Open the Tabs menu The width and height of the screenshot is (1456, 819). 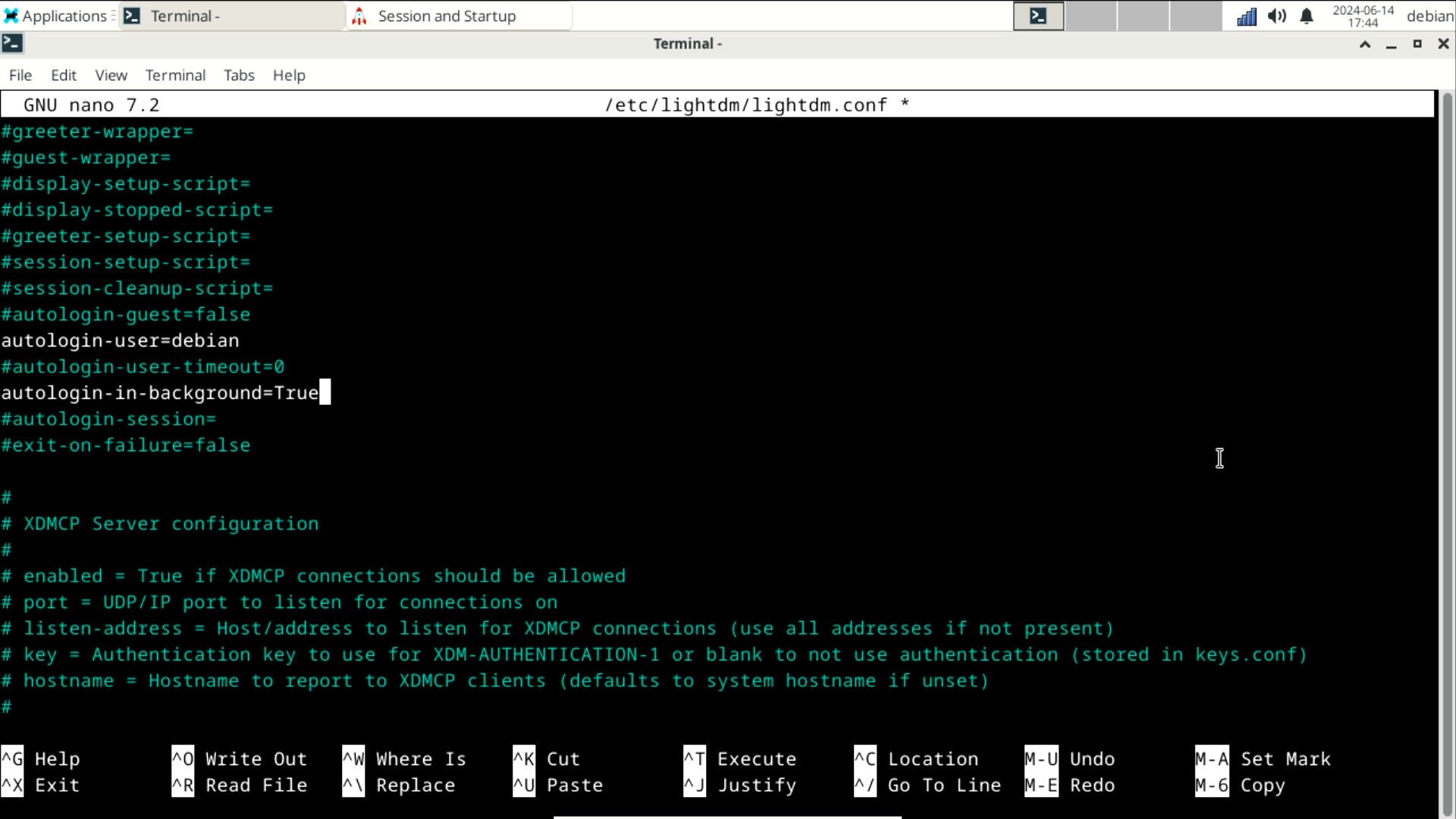click(x=239, y=75)
